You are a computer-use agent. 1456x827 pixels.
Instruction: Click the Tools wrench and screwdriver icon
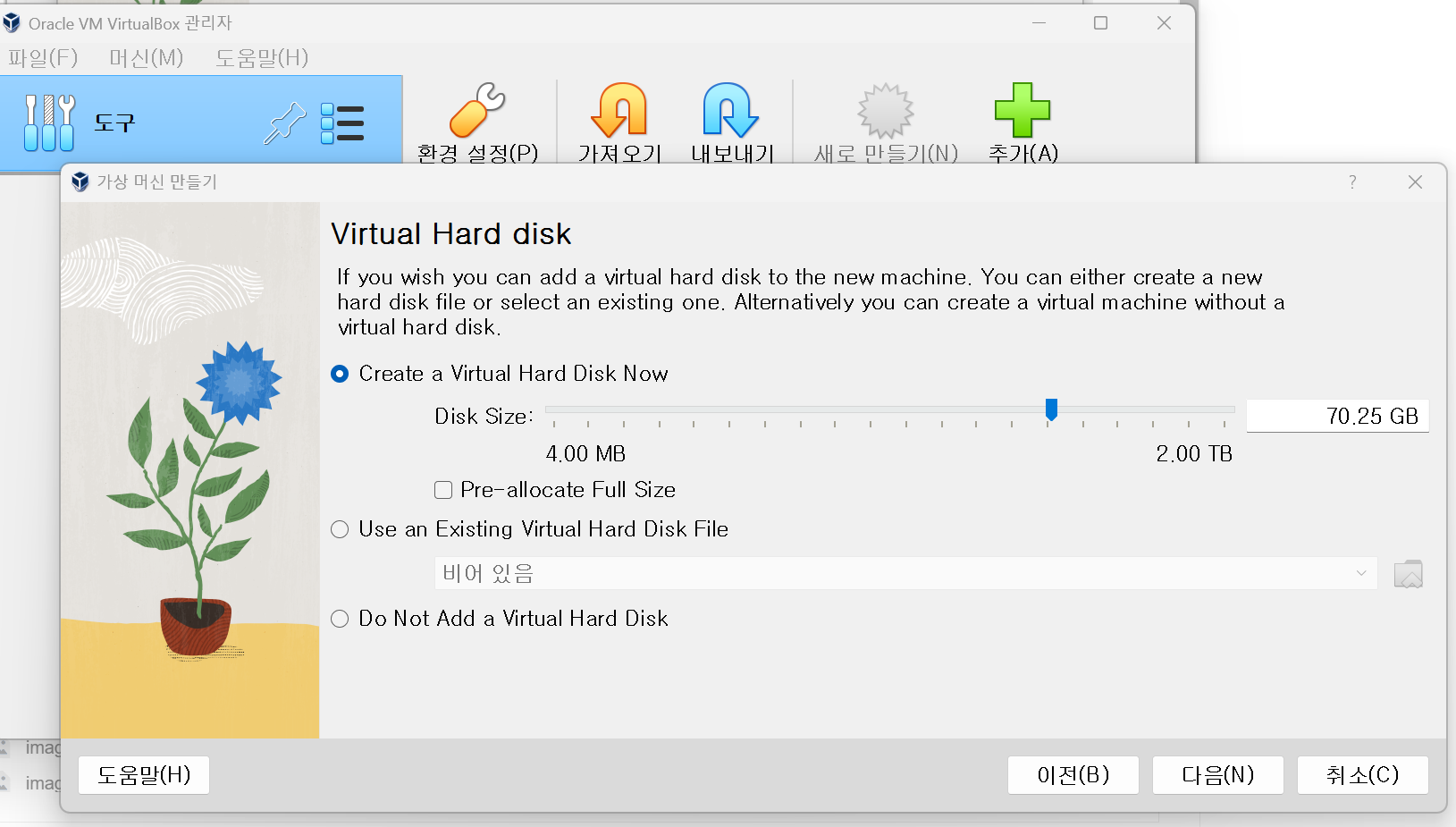click(49, 123)
